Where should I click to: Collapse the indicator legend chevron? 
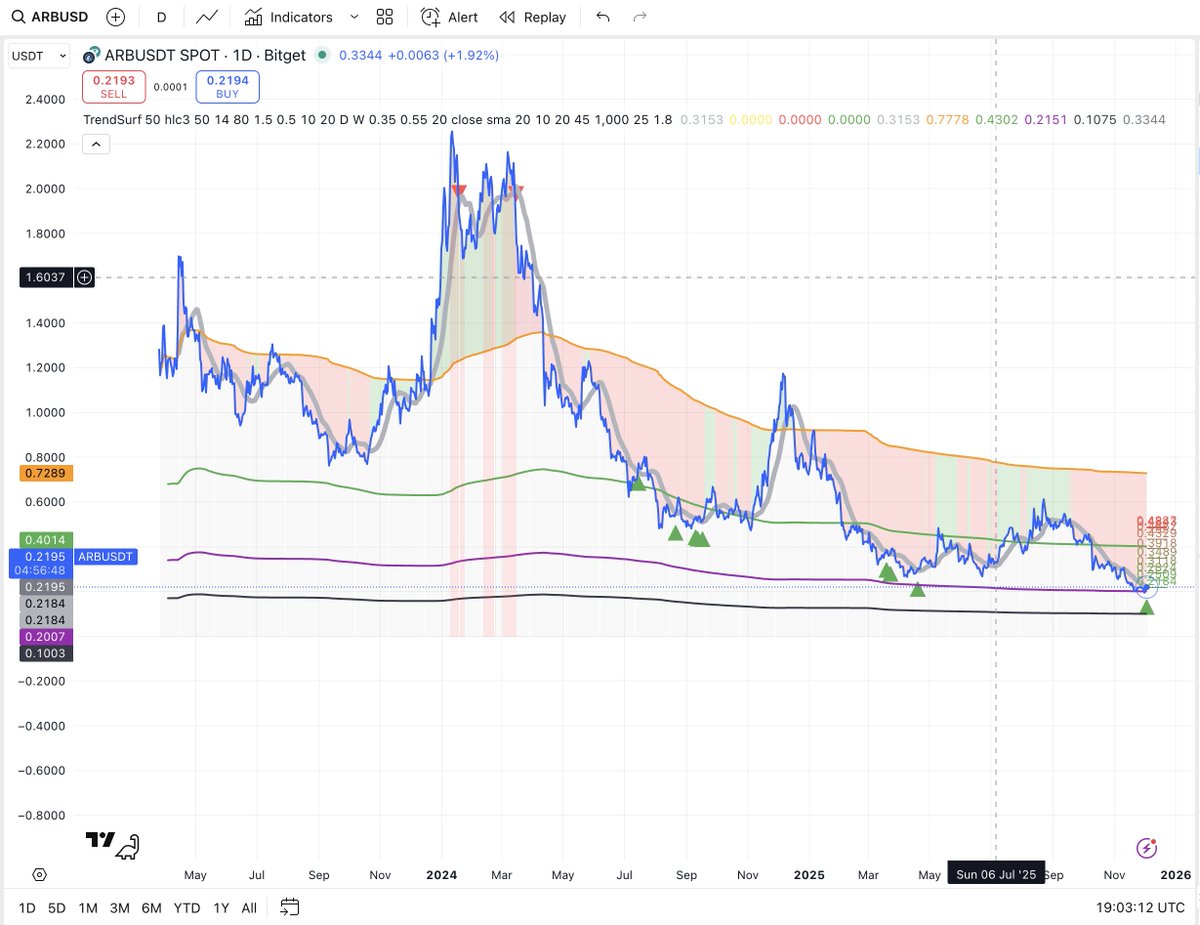click(95, 143)
